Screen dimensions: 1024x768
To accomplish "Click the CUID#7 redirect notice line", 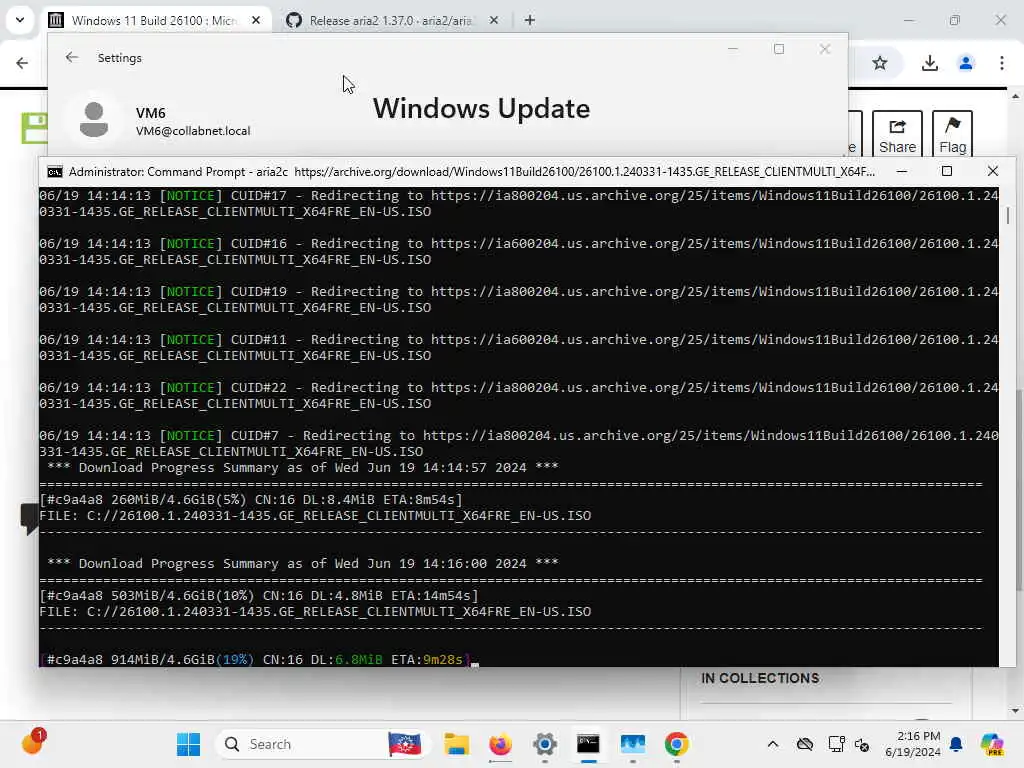I will click(519, 443).
